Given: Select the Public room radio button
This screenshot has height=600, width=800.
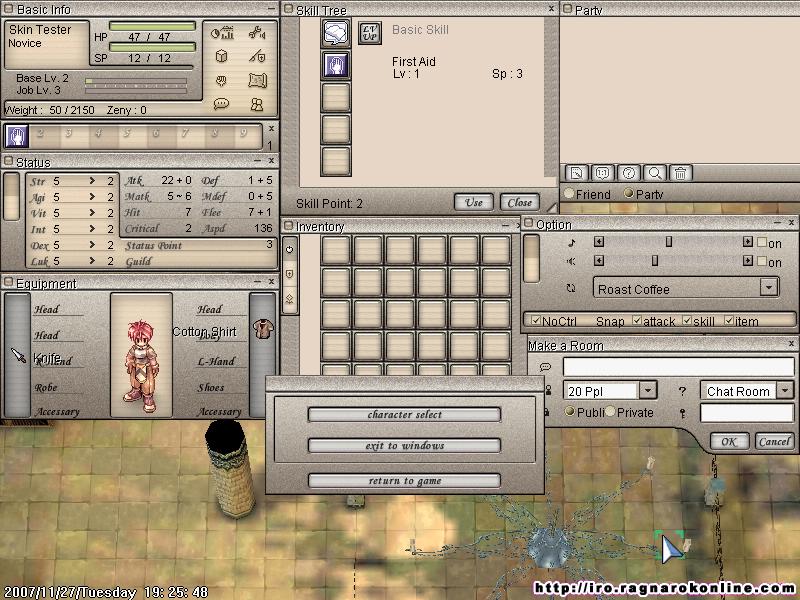Looking at the screenshot, I should click(x=570, y=411).
